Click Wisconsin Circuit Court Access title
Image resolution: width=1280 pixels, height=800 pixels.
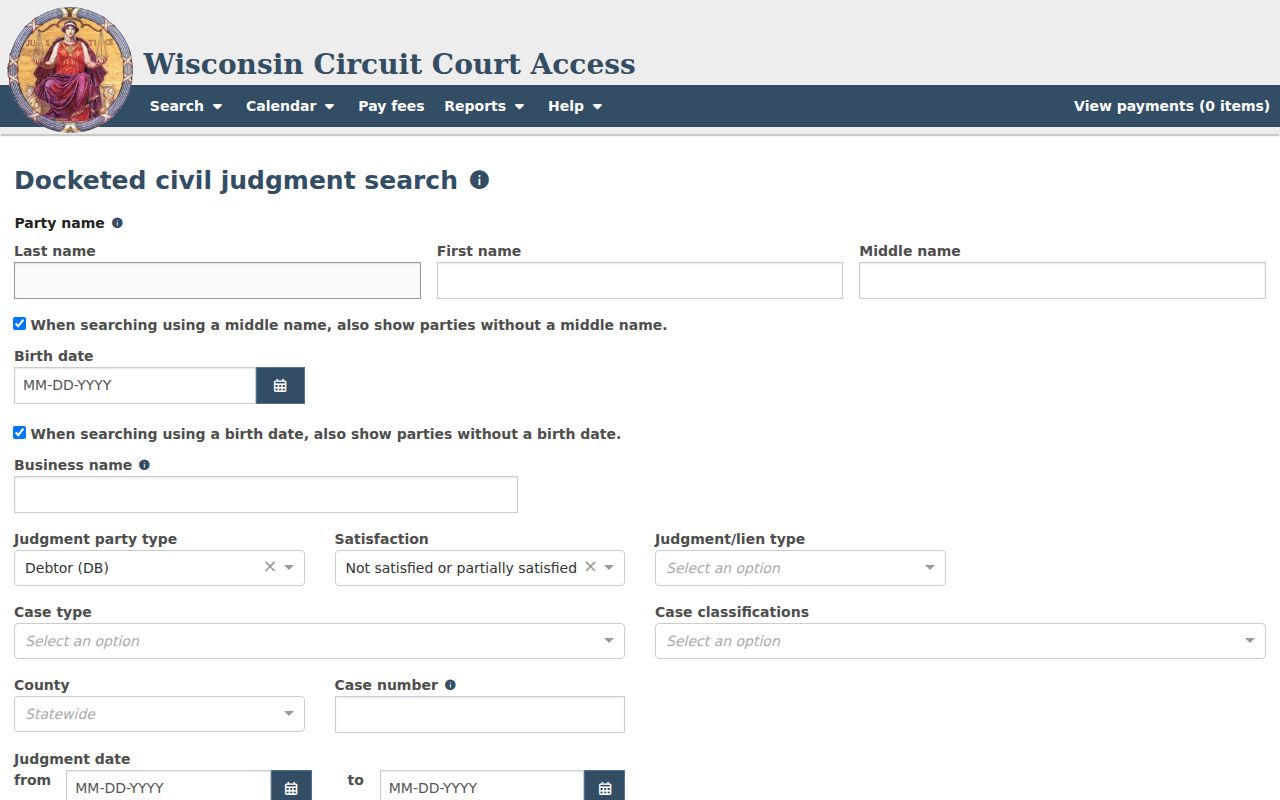[x=389, y=64]
